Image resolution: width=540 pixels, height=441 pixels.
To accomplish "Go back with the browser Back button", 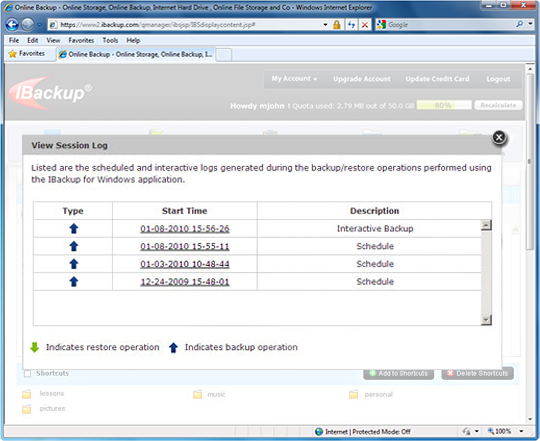I will coord(12,25).
